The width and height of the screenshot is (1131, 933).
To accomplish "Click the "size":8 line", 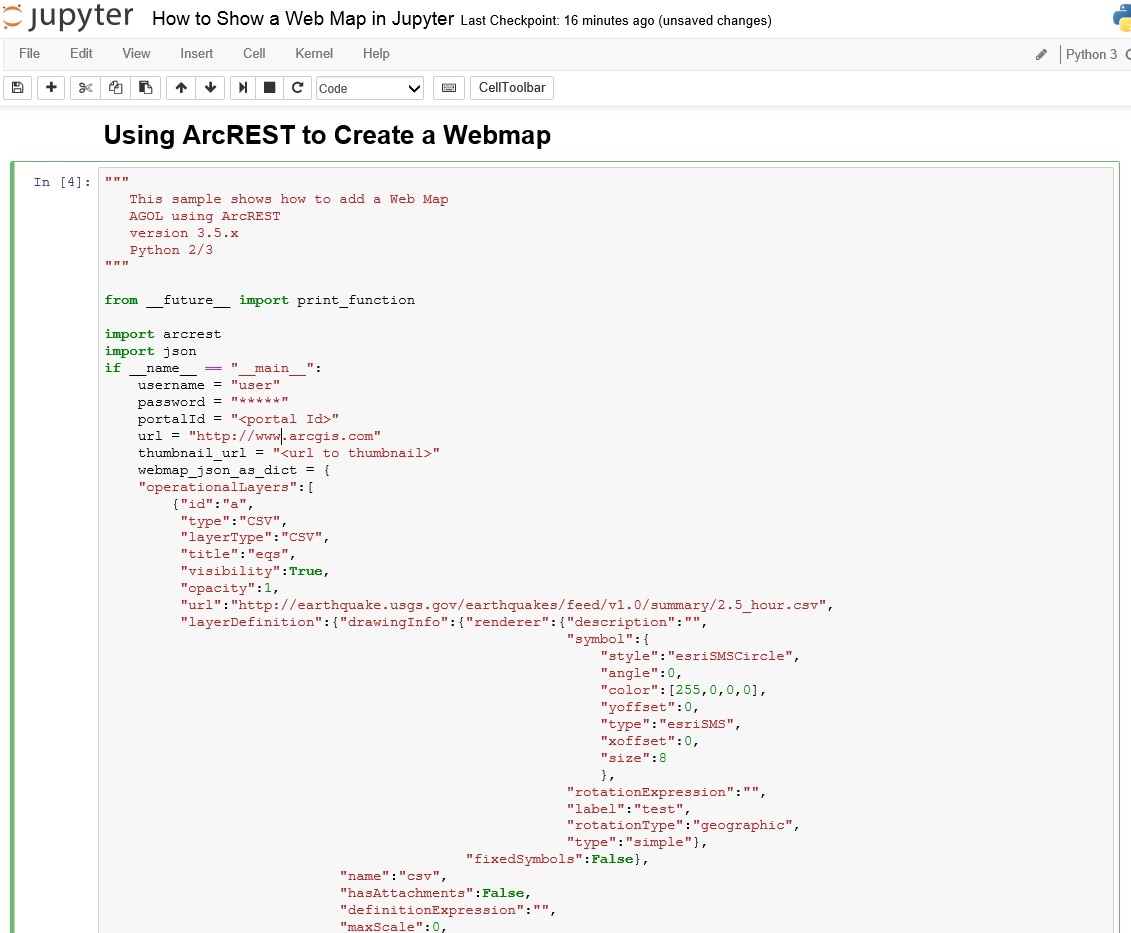I will click(x=633, y=758).
